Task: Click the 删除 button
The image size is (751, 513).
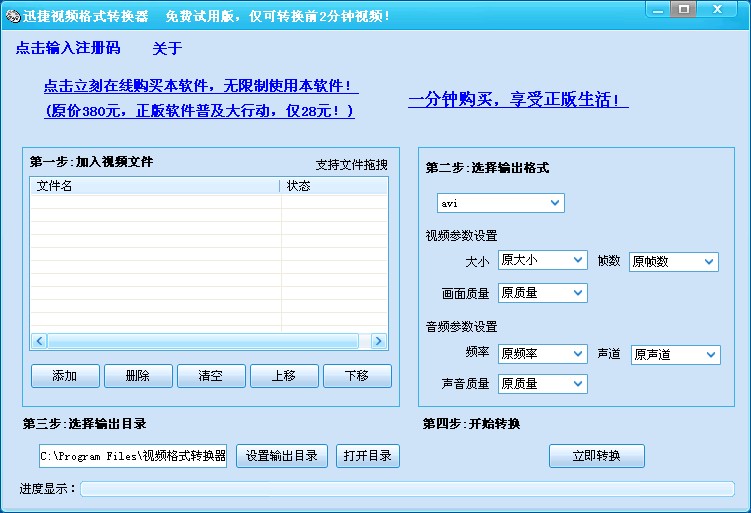Action: click(138, 376)
